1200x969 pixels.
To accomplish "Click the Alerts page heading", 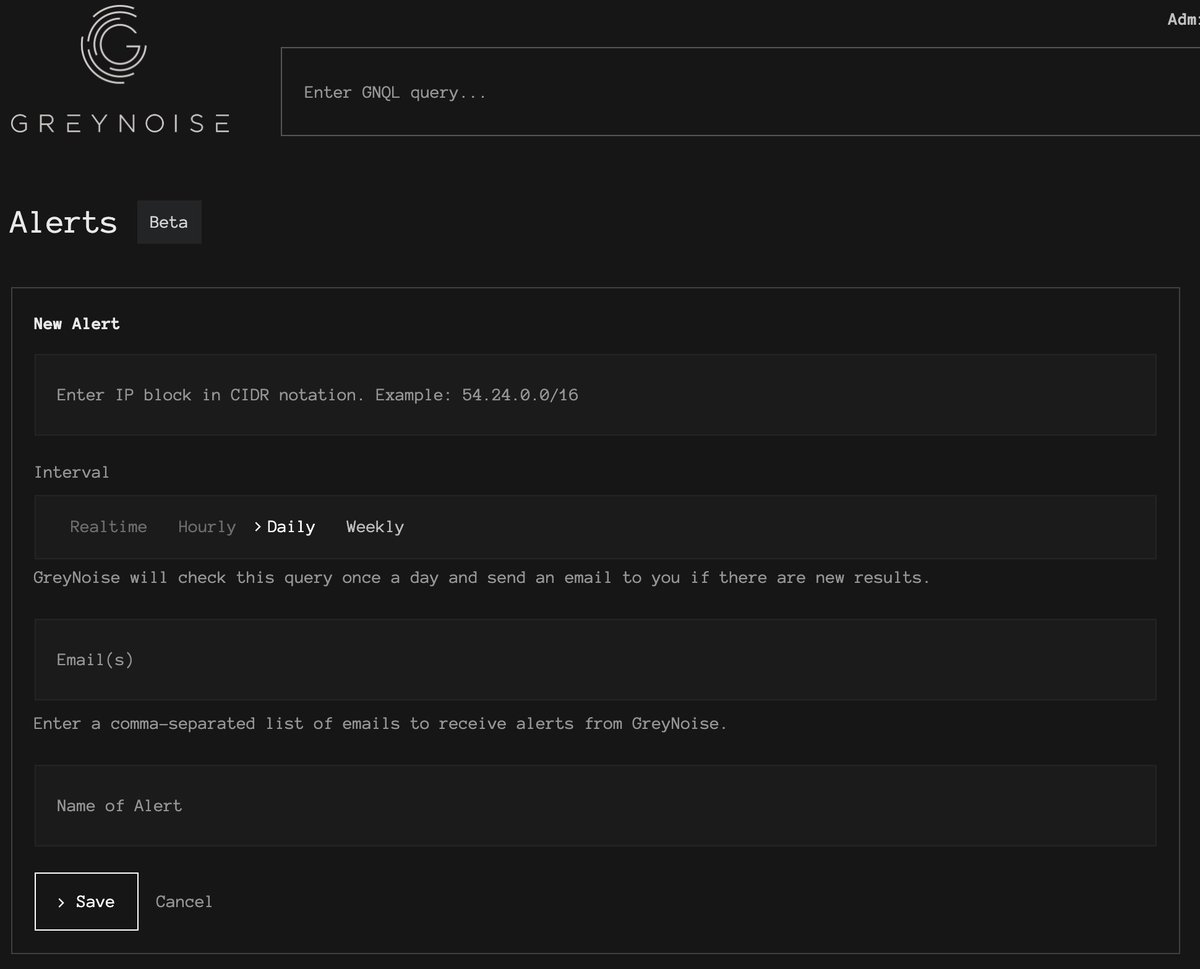I will 63,222.
